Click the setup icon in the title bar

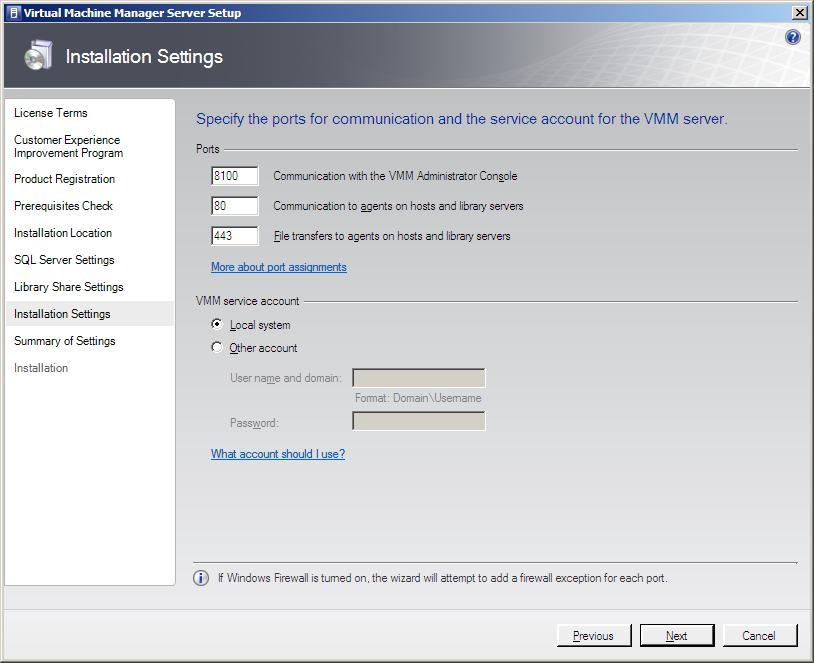click(13, 13)
